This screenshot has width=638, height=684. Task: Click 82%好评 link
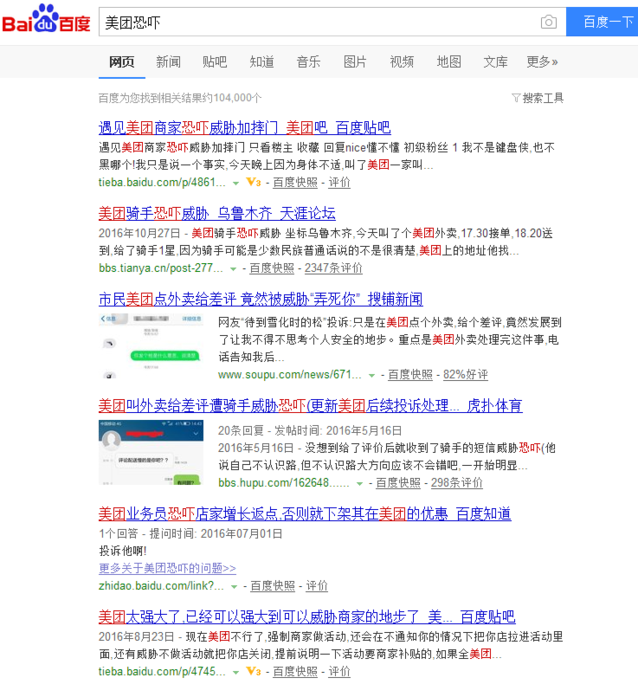[465, 374]
